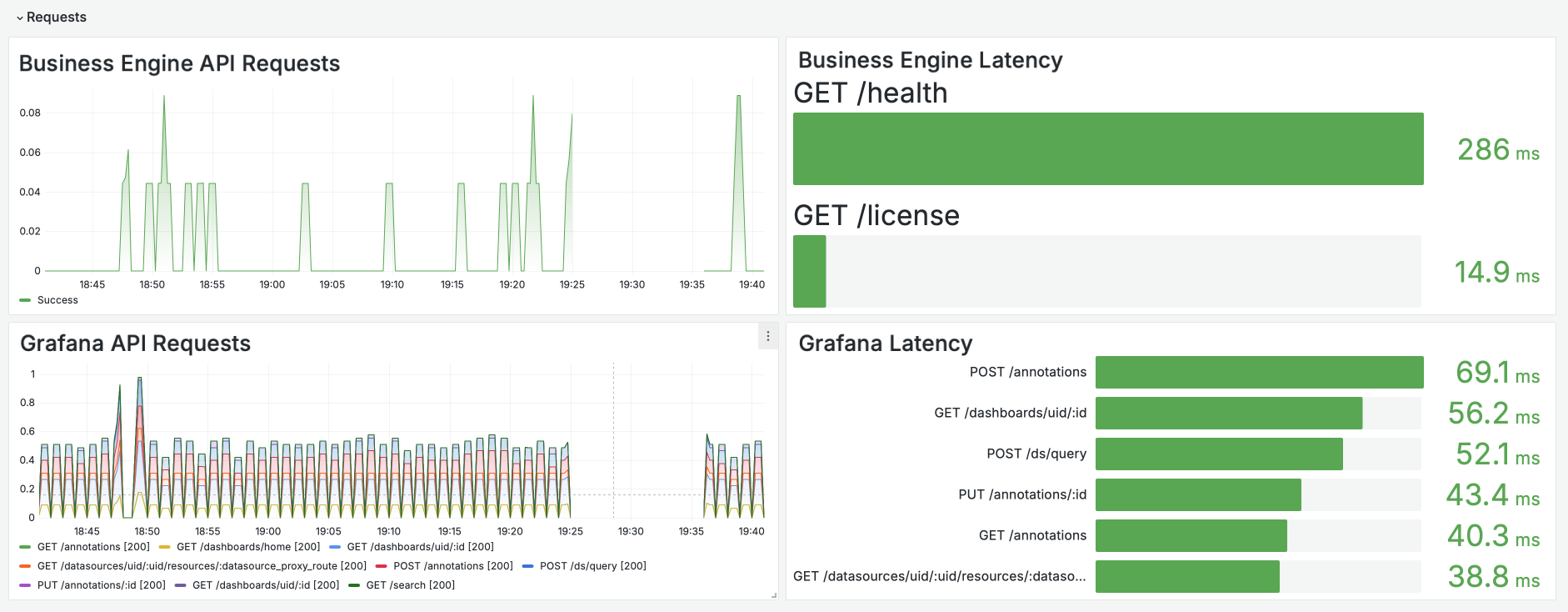Click the resize handle of Grafana API Requests panel
Image resolution: width=1568 pixels, height=612 pixels.
[774, 595]
